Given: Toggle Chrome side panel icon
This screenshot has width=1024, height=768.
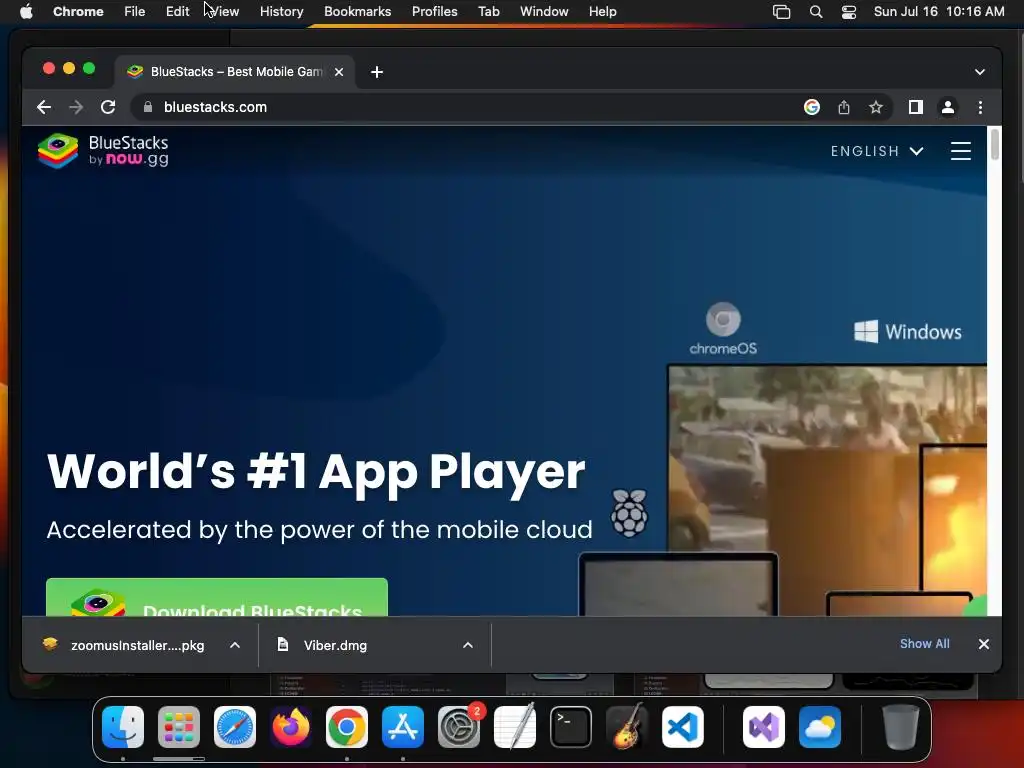Looking at the screenshot, I should [916, 107].
